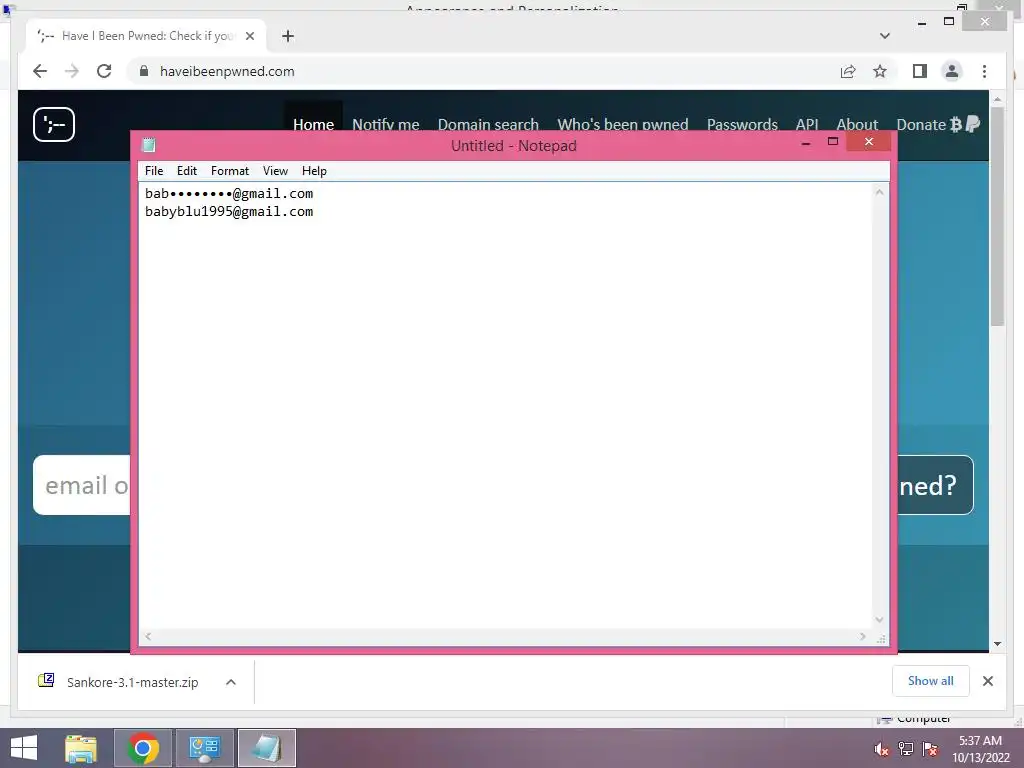Open the Notepad Edit menu

click(x=187, y=171)
